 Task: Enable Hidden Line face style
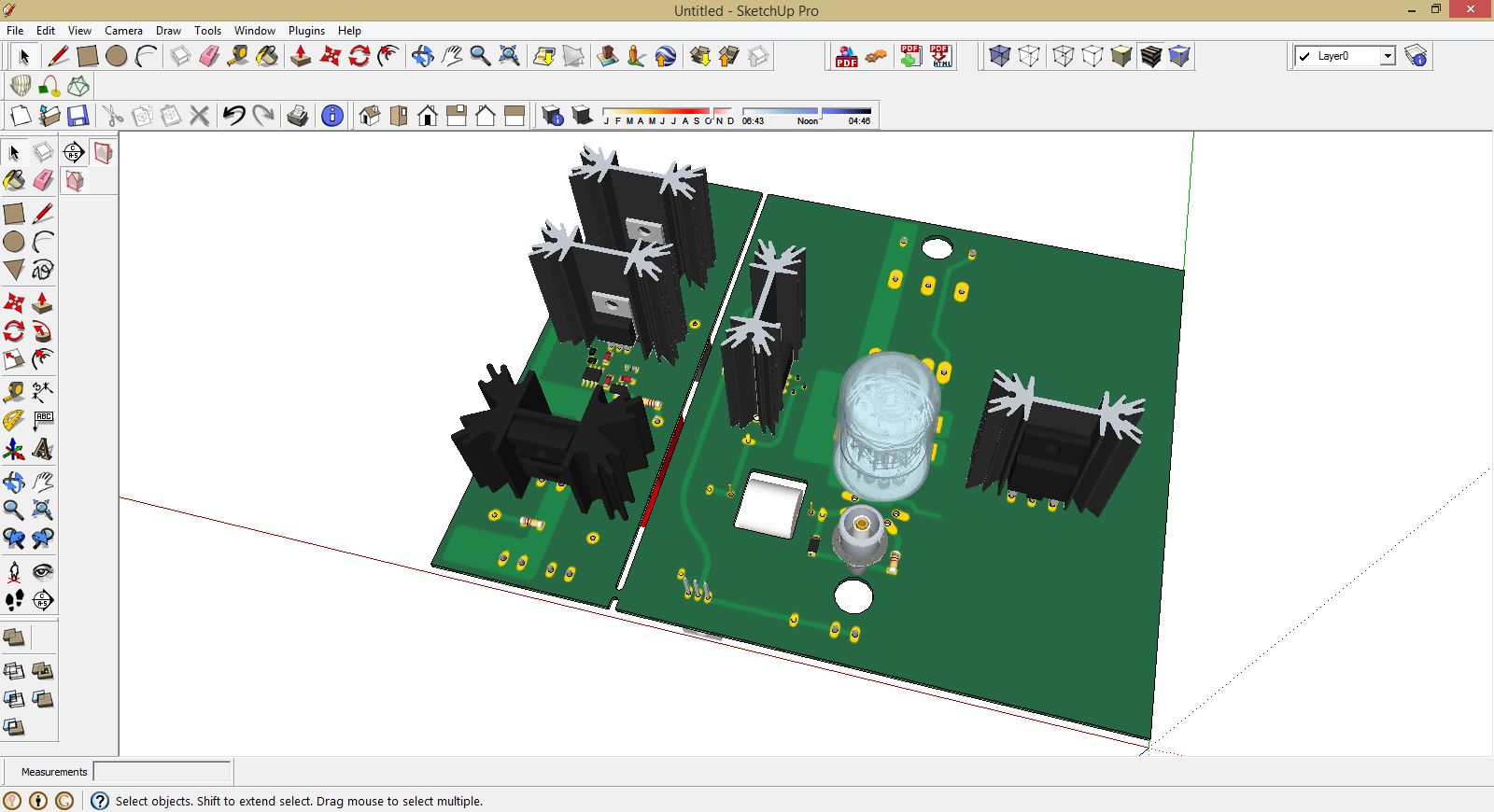(x=1092, y=56)
